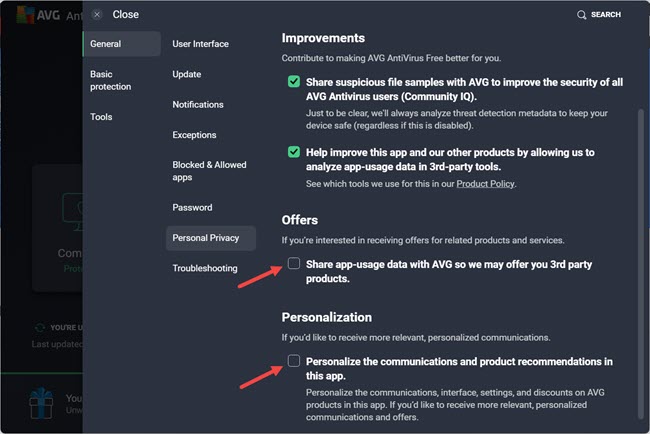Open Troubleshooting settings
The height and width of the screenshot is (434, 650).
[x=205, y=268]
